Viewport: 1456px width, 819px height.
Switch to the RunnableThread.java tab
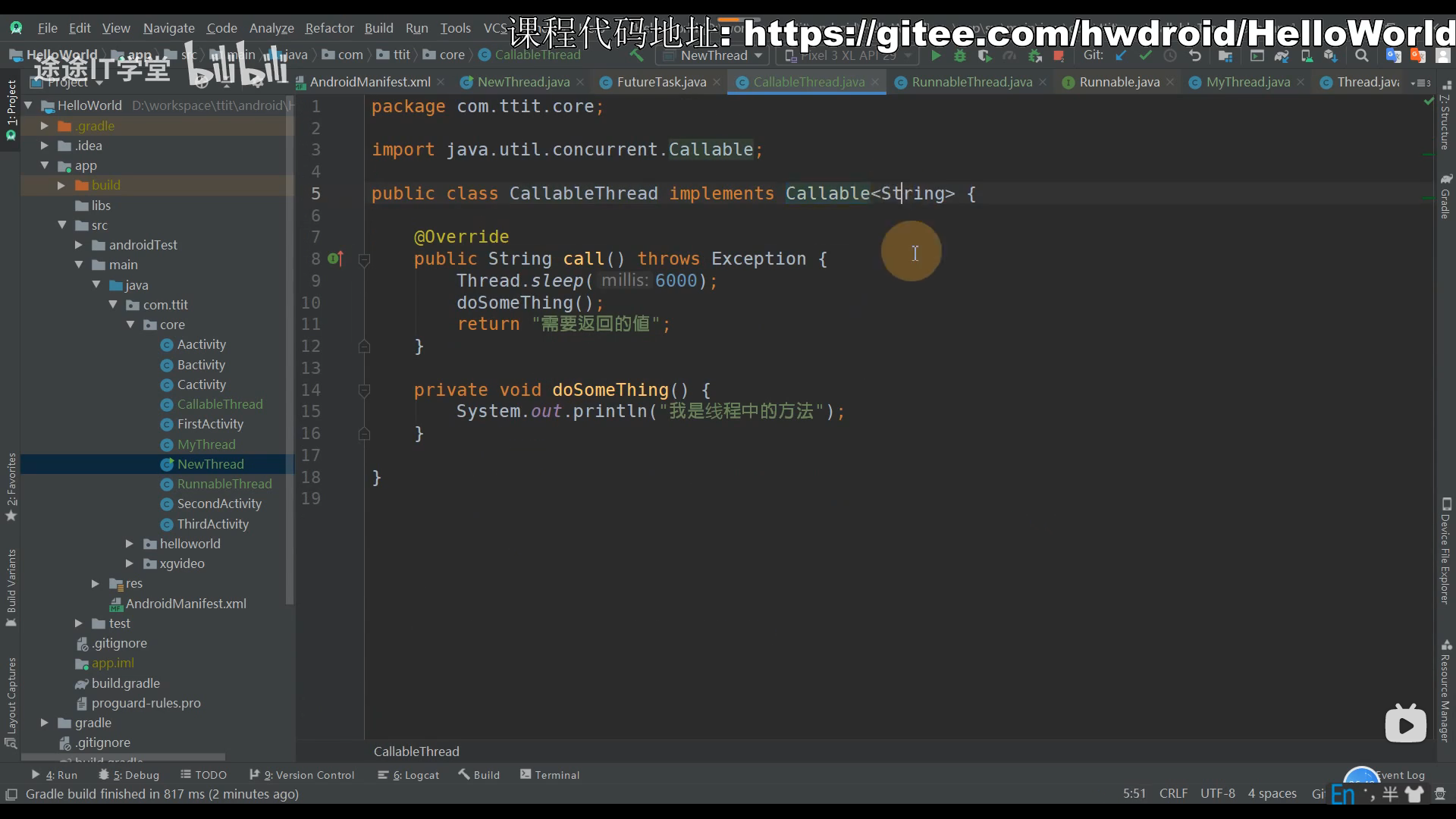coord(971,82)
